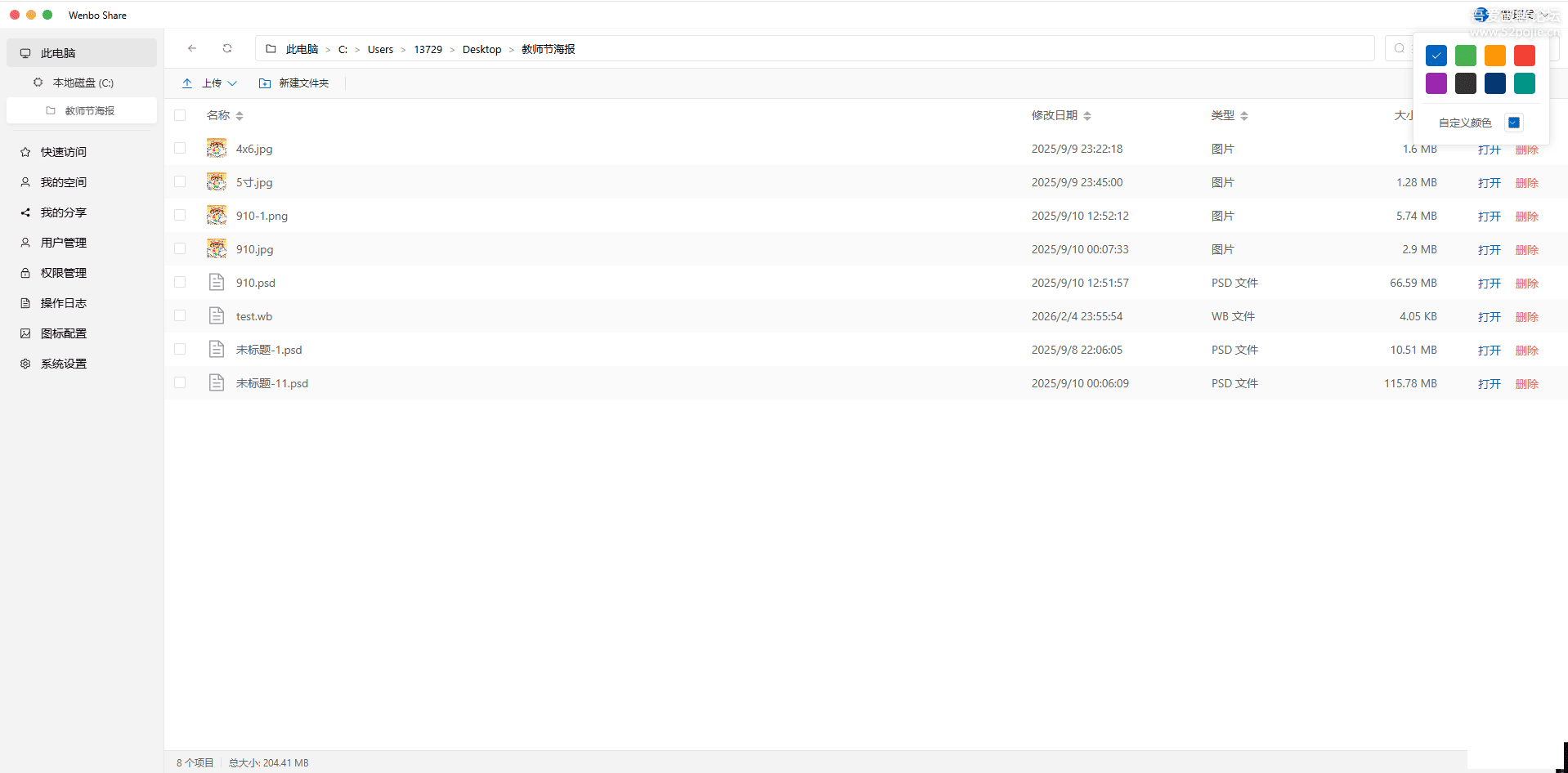Viewport: 1568px width, 773px height.
Task: Check the checkbox for 4x6.jpg
Action: [180, 149]
